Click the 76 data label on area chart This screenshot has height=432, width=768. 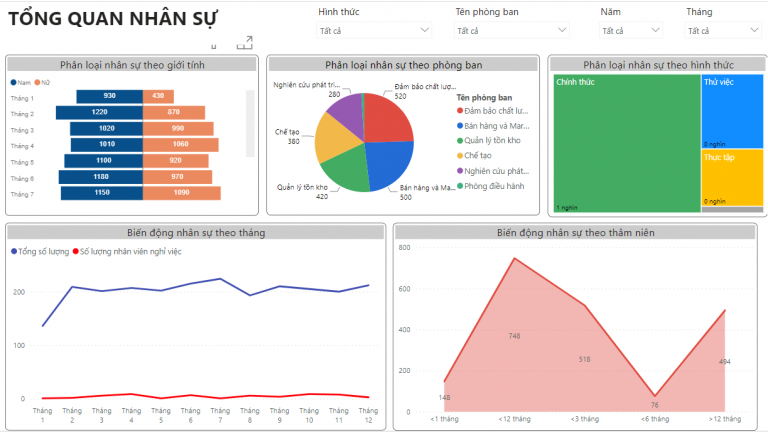(655, 405)
